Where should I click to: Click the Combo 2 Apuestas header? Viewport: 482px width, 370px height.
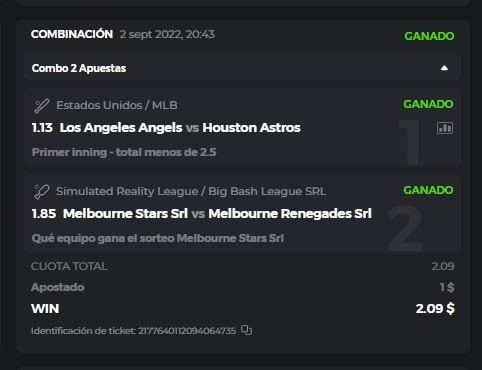click(x=243, y=68)
